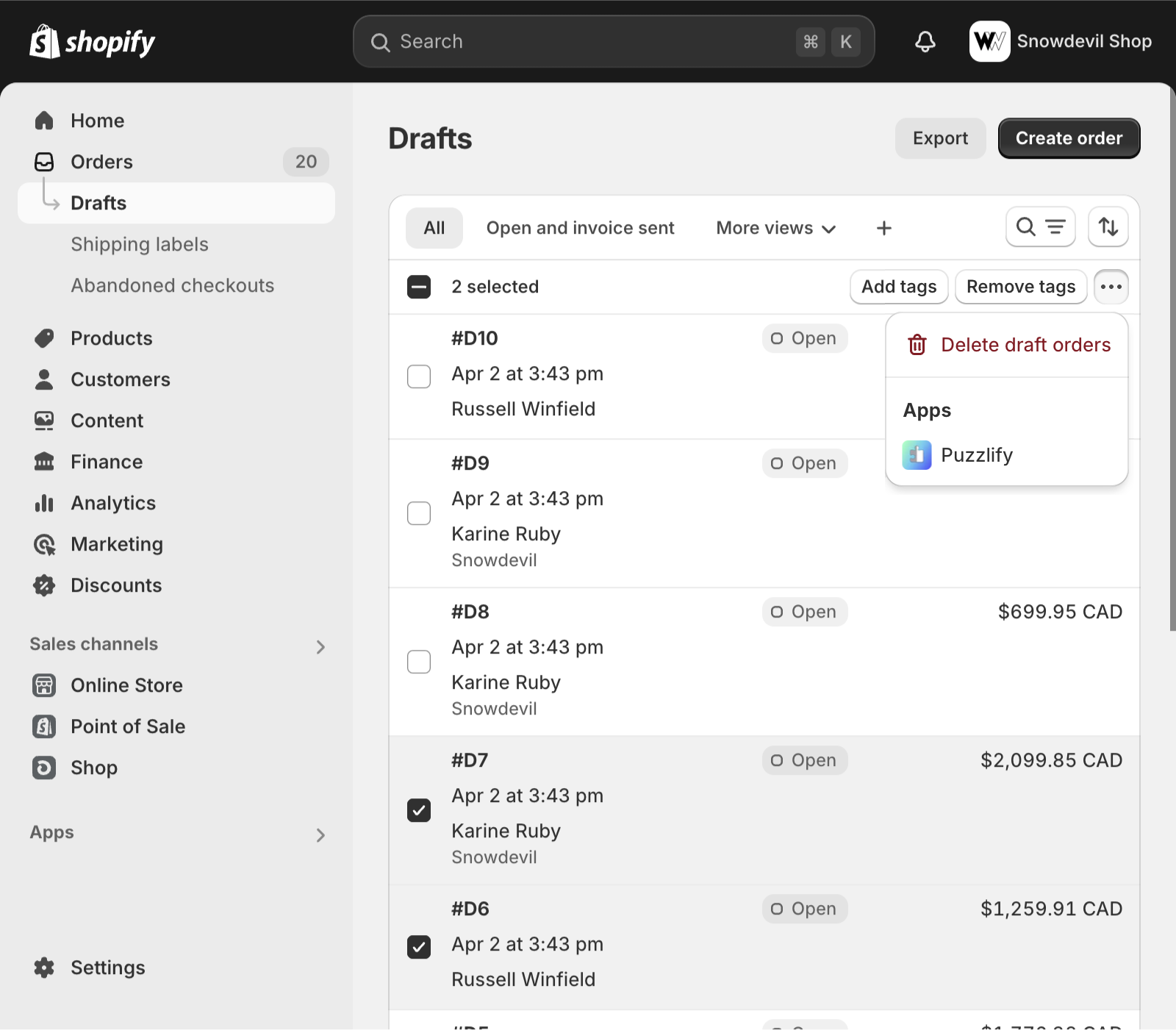1176x1030 pixels.
Task: Open the three-dot more actions button
Action: 1111,287
